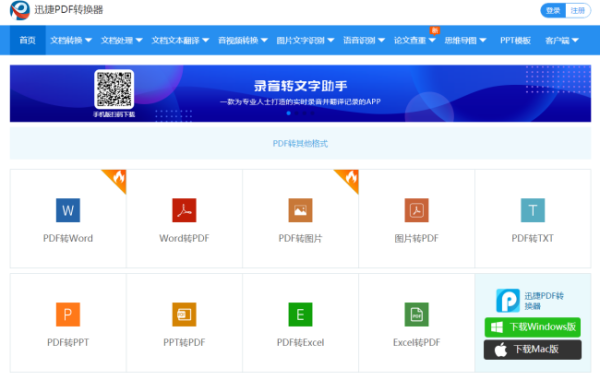Click the Apple logo on the Mac download button
Image resolution: width=600 pixels, height=380 pixels.
[501, 349]
